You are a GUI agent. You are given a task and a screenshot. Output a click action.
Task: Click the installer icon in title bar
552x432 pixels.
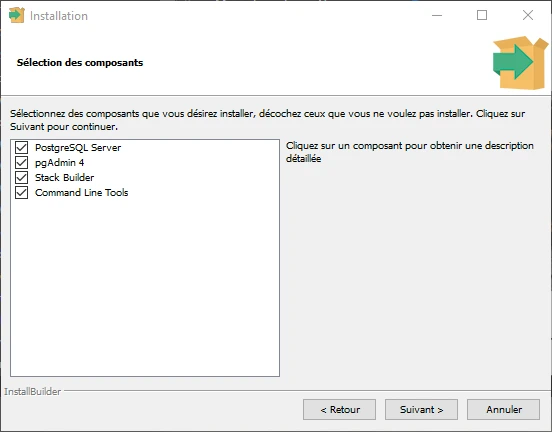(17, 15)
